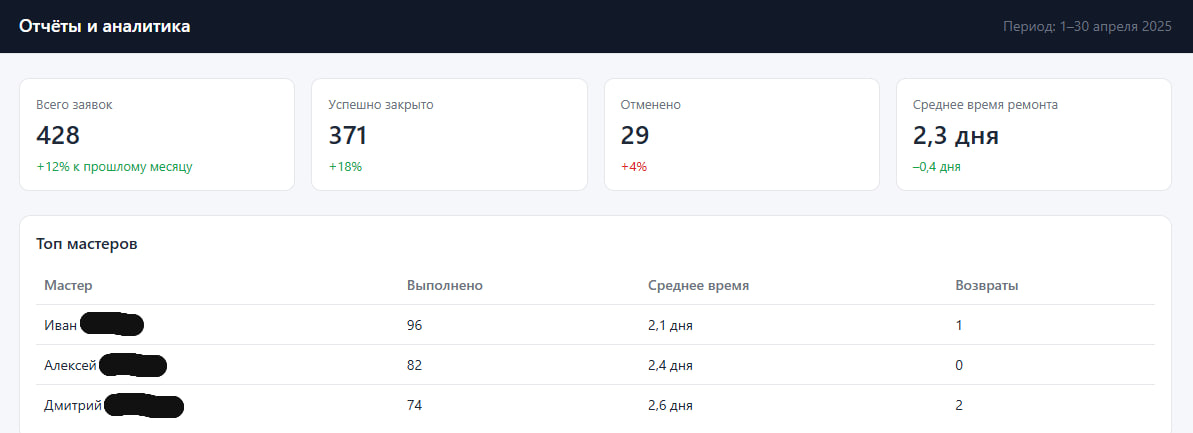Select master Иван's name in the table
Viewport: 1193px width, 433px height.
click(x=61, y=325)
